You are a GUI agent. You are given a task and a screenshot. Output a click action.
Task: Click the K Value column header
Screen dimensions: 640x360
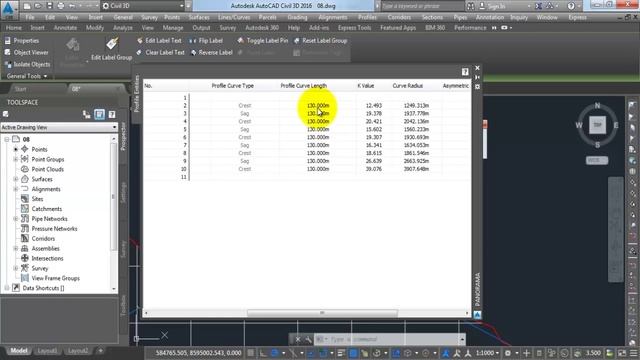tap(365, 86)
